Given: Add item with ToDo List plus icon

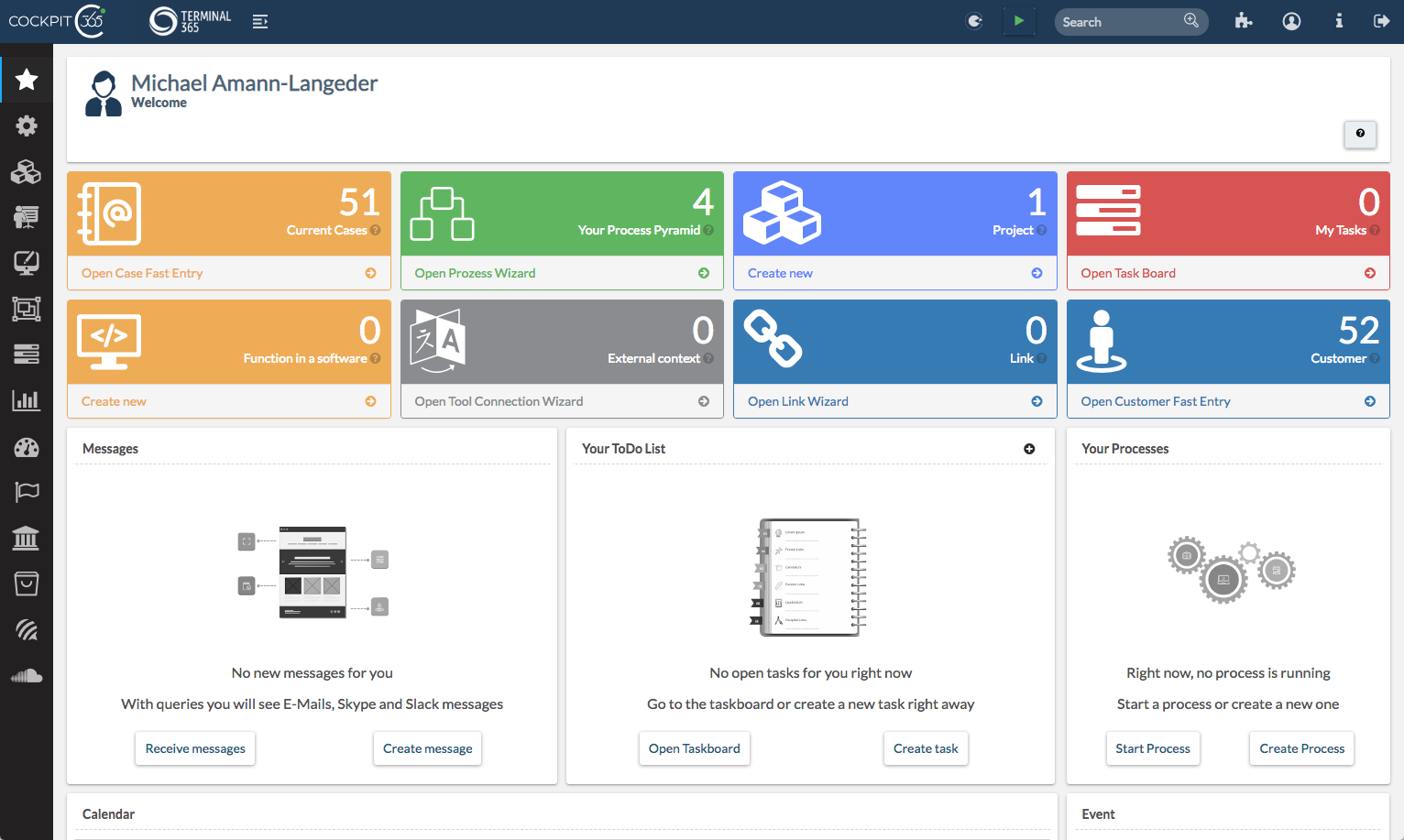Looking at the screenshot, I should pyautogui.click(x=1029, y=449).
